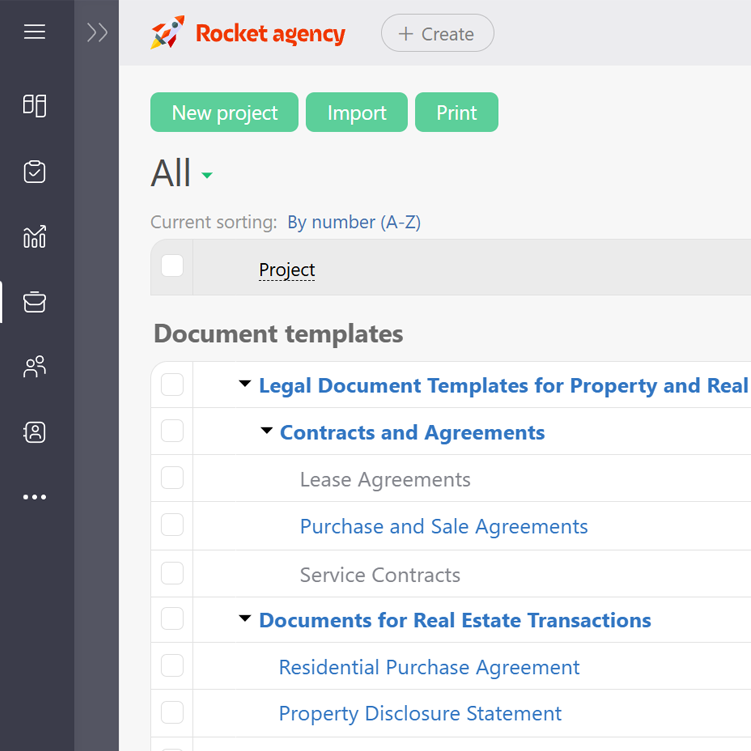Image resolution: width=751 pixels, height=751 pixels.
Task: Check the Lease Agreements checkbox
Action: click(172, 478)
